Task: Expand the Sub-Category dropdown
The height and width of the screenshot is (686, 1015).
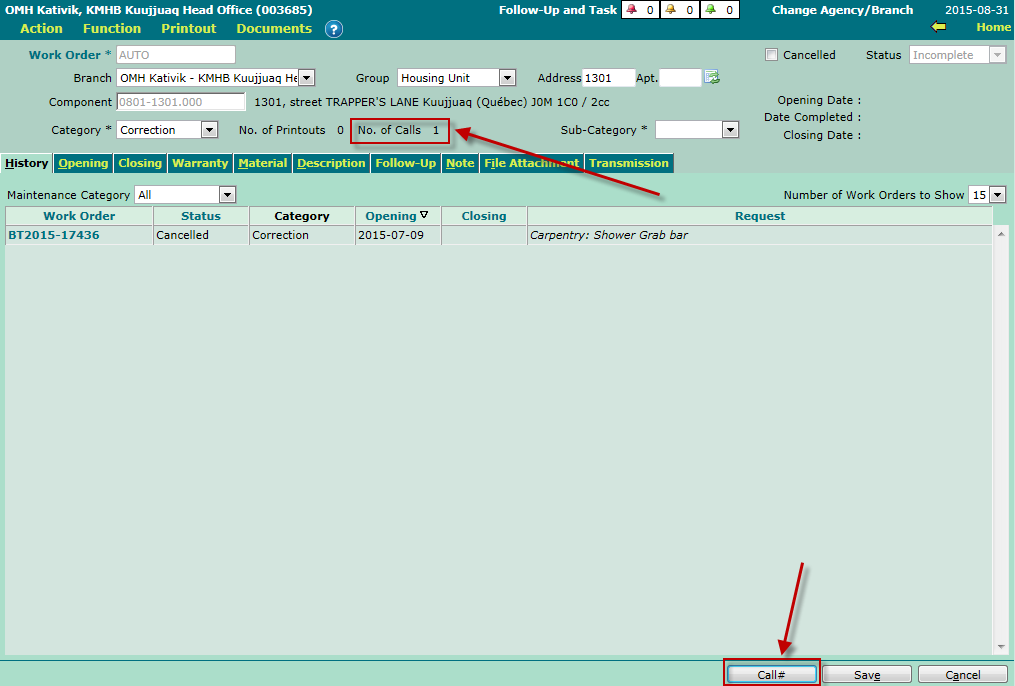Action: (x=730, y=130)
